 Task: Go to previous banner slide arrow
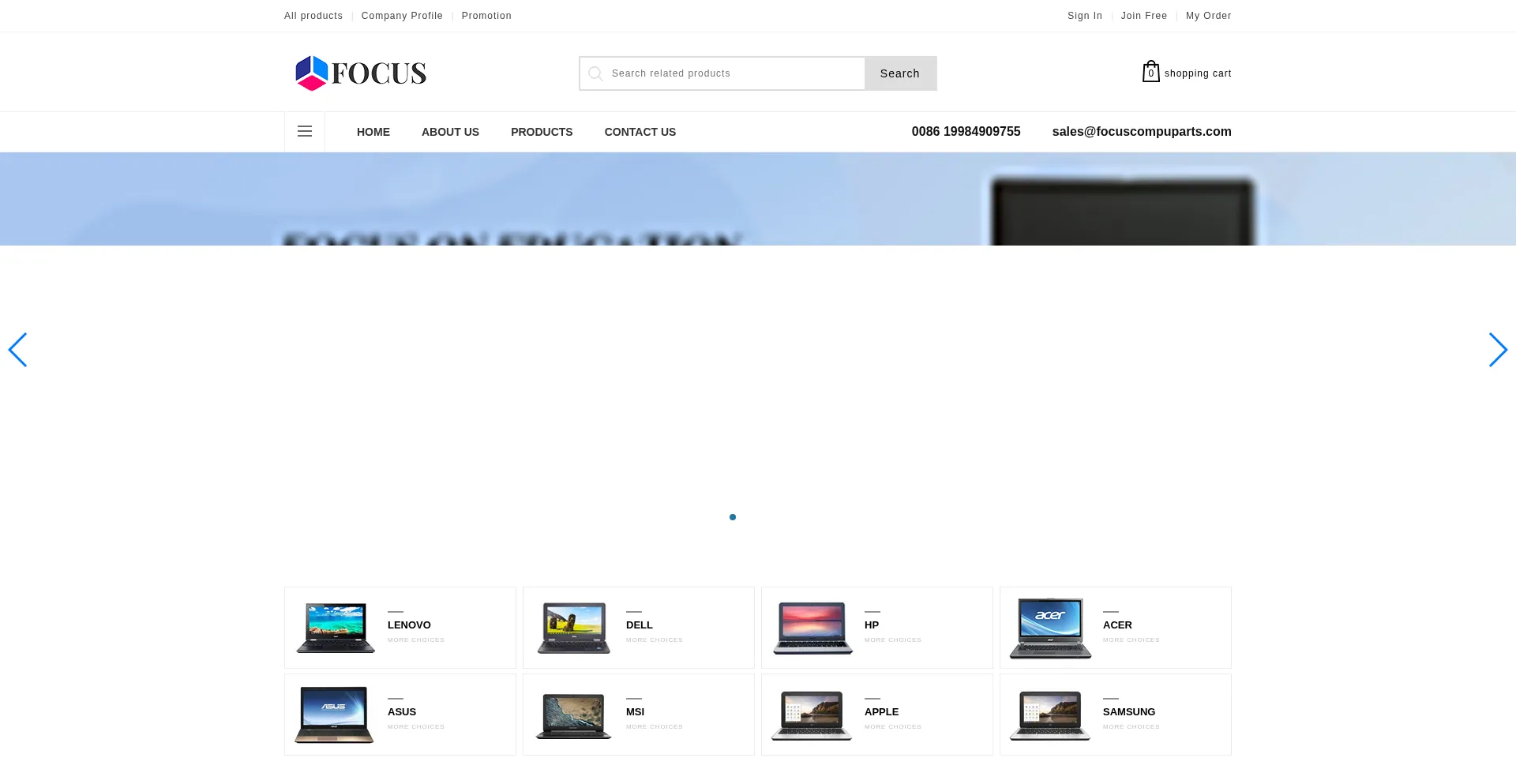(x=17, y=350)
